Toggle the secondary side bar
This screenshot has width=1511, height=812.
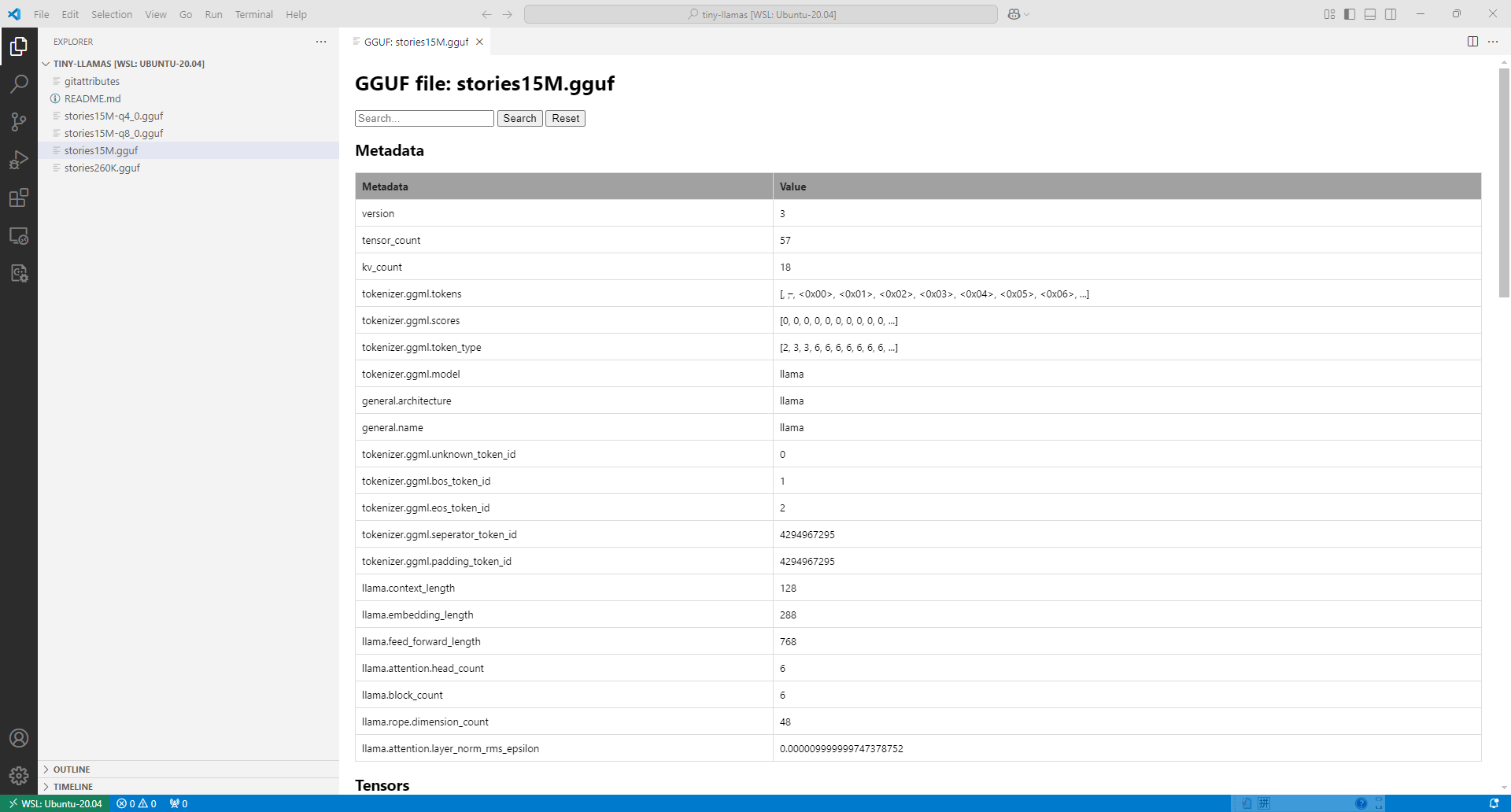coord(1391,14)
